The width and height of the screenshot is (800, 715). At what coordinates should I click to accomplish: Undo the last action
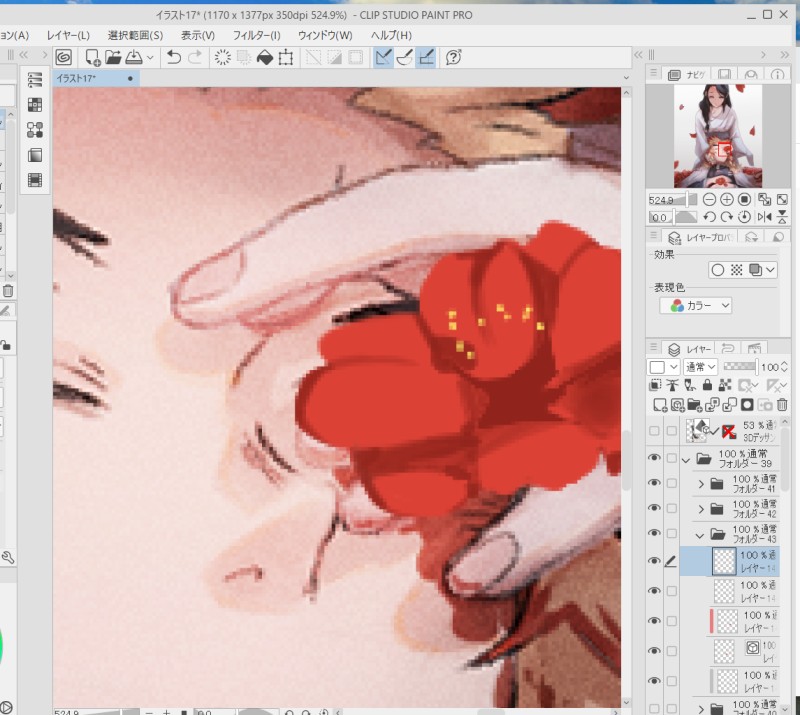click(x=173, y=57)
